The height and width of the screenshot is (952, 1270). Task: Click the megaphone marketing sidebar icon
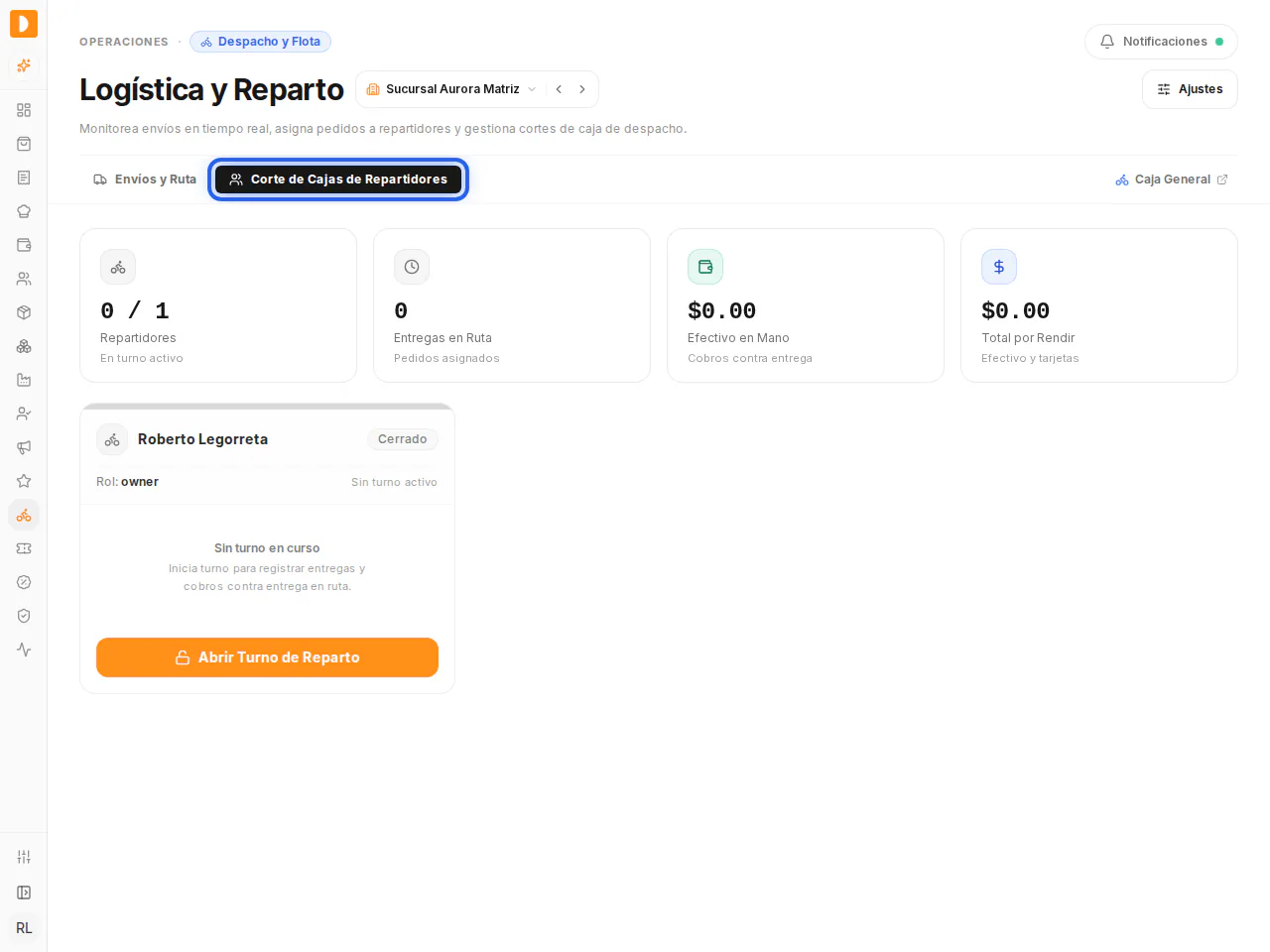pos(24,447)
